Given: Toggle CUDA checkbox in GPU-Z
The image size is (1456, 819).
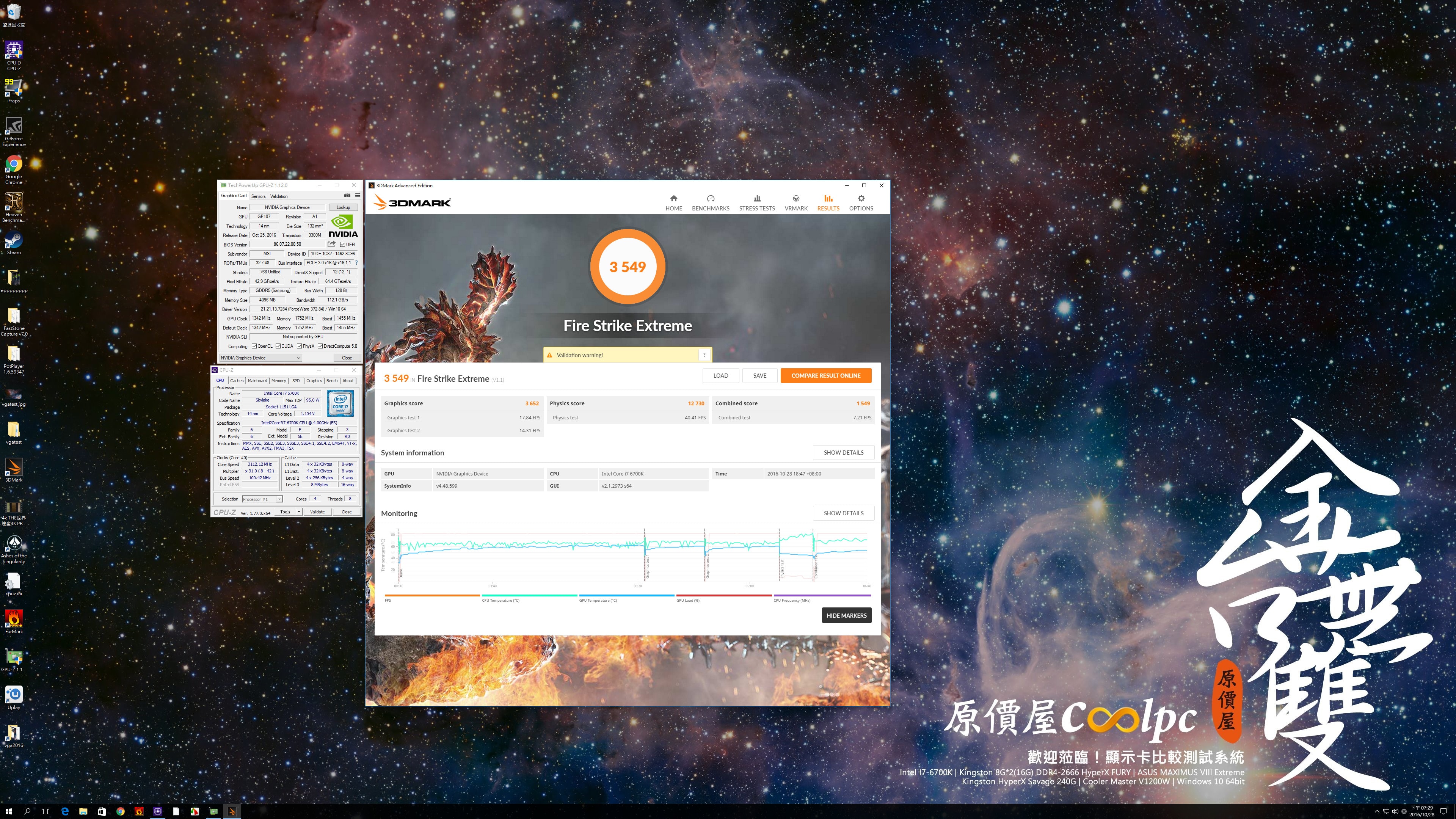Looking at the screenshot, I should click(278, 346).
